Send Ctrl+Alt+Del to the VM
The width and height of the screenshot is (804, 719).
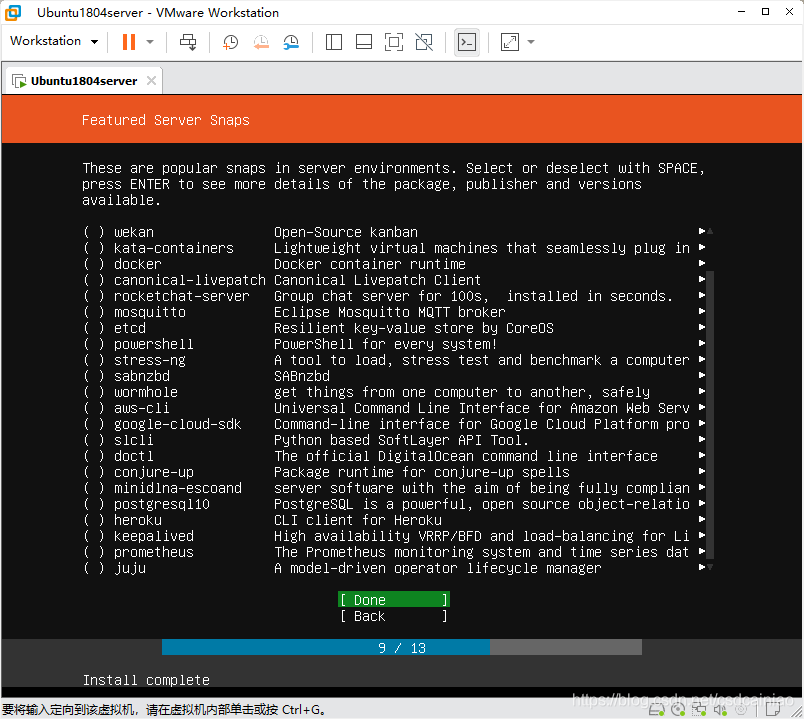point(188,42)
